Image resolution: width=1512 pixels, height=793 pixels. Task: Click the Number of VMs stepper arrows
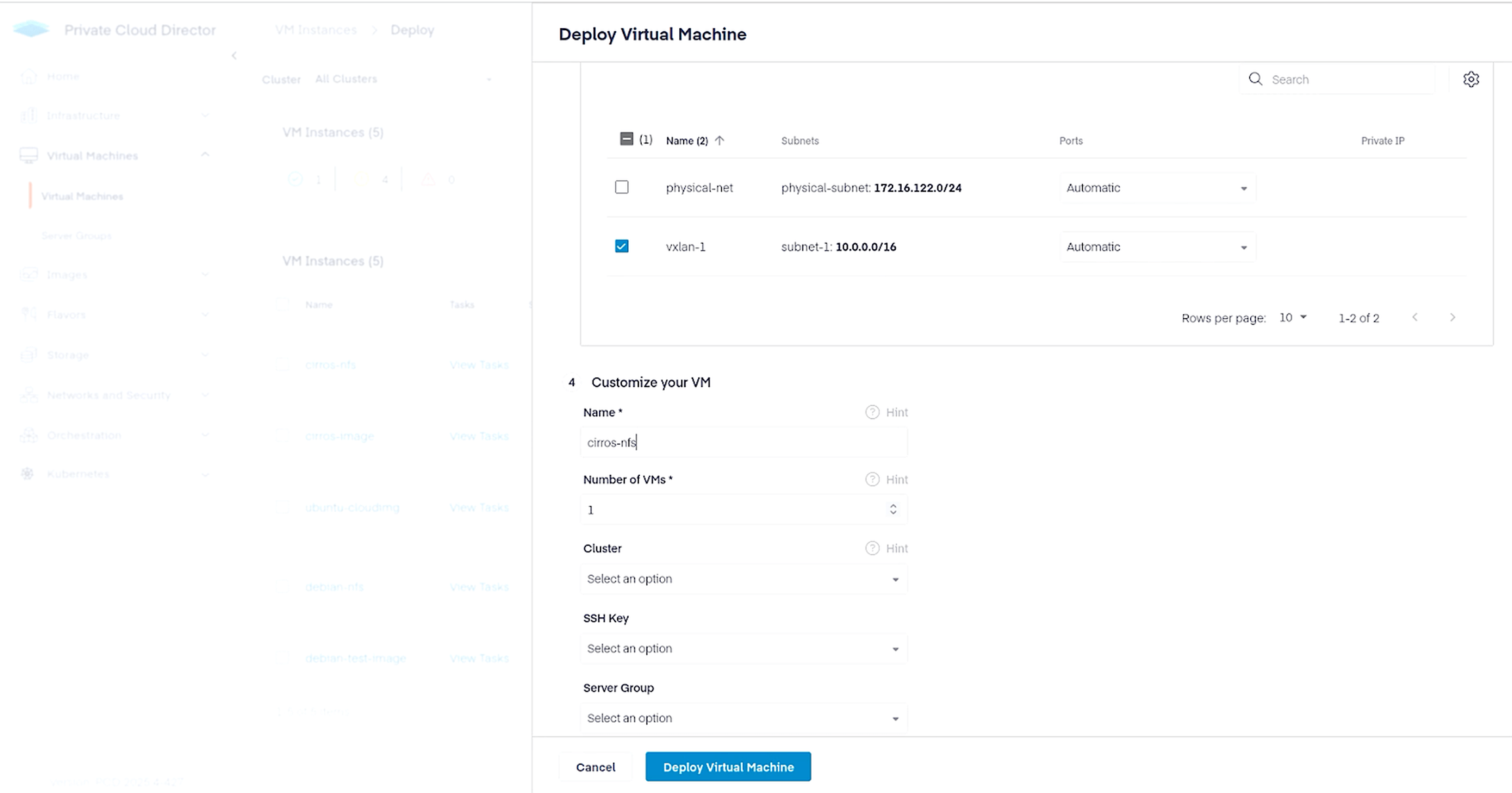(893, 510)
